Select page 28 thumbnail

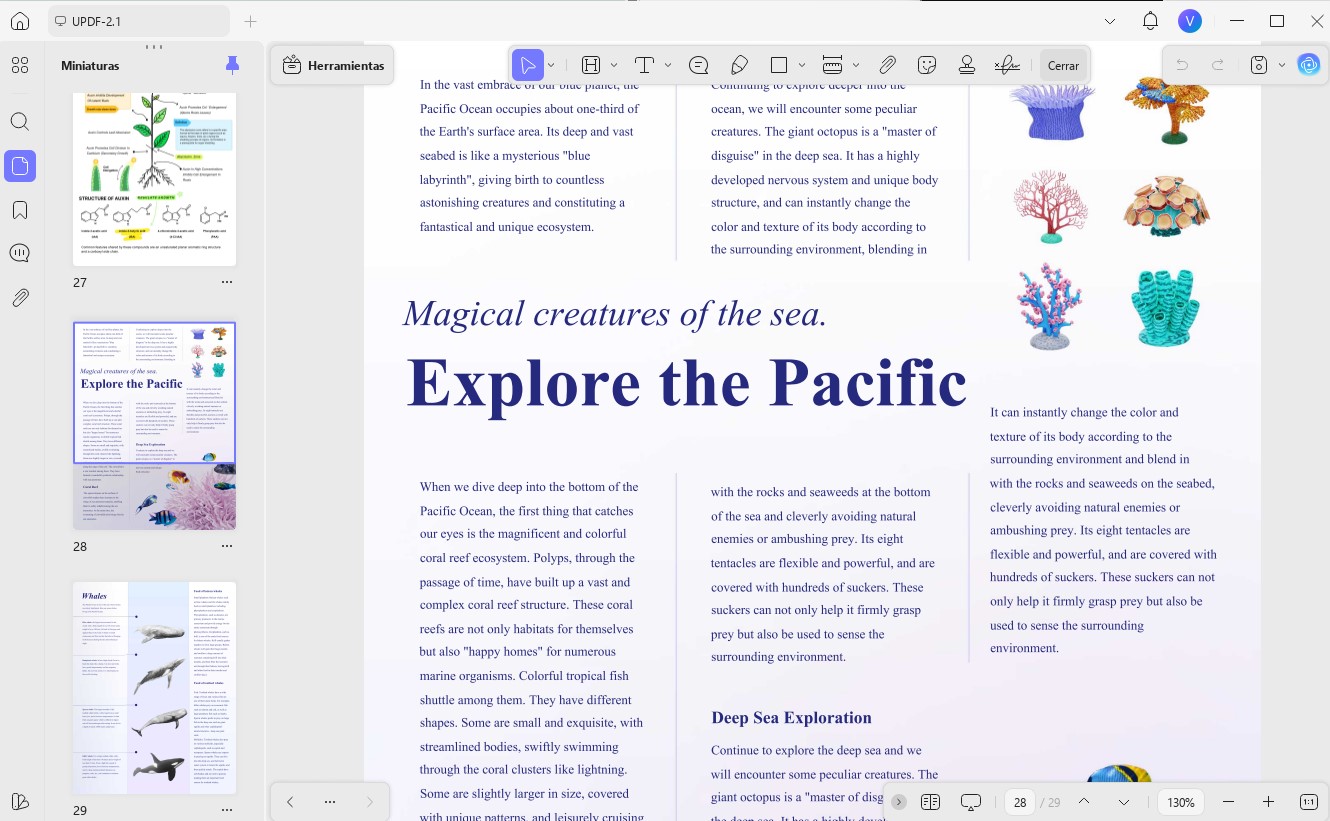[155, 426]
